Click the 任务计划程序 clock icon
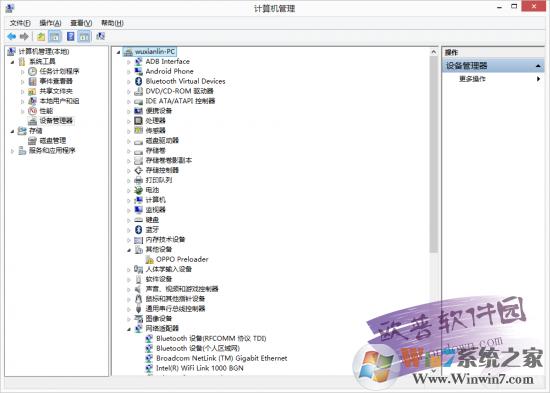Screen dimensions: 550x393 pyautogui.click(x=32, y=71)
